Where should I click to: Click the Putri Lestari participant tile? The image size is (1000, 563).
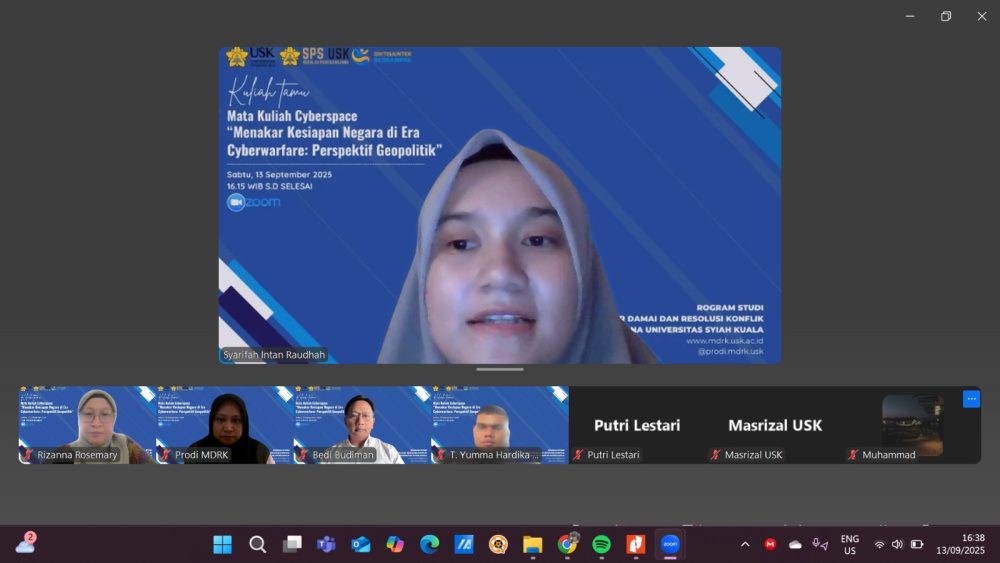(x=637, y=425)
